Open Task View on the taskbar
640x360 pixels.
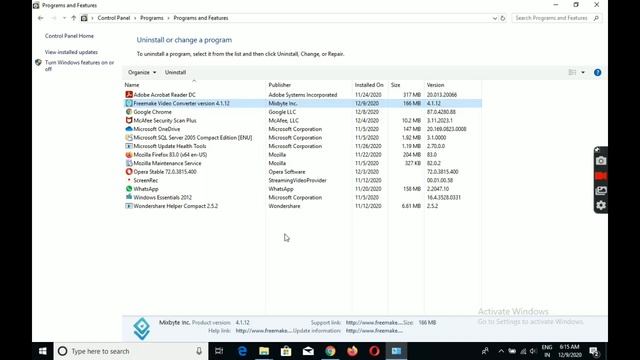click(219, 351)
